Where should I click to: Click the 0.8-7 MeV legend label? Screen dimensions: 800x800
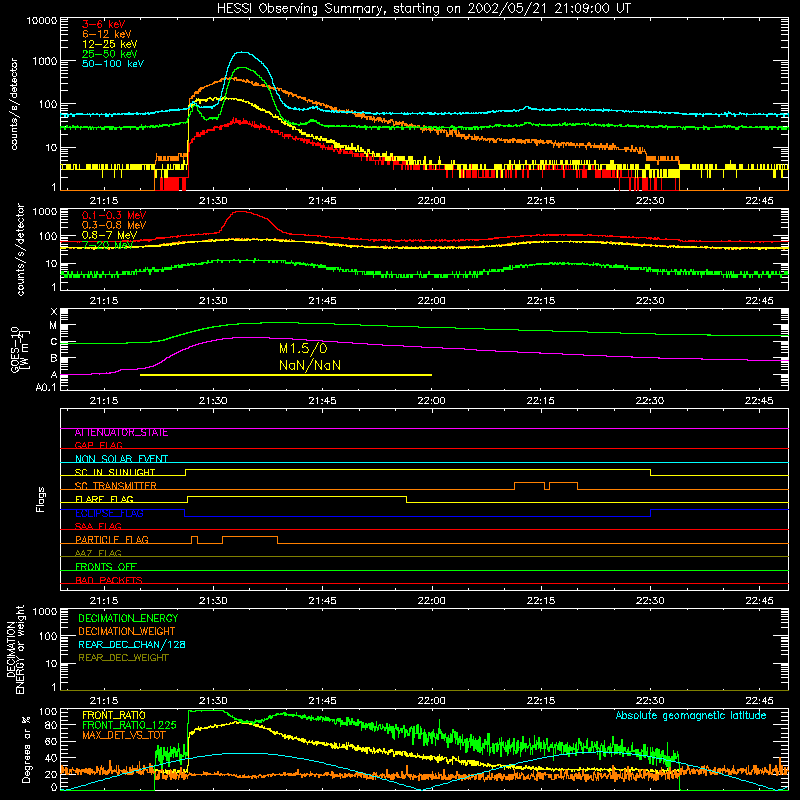point(109,235)
